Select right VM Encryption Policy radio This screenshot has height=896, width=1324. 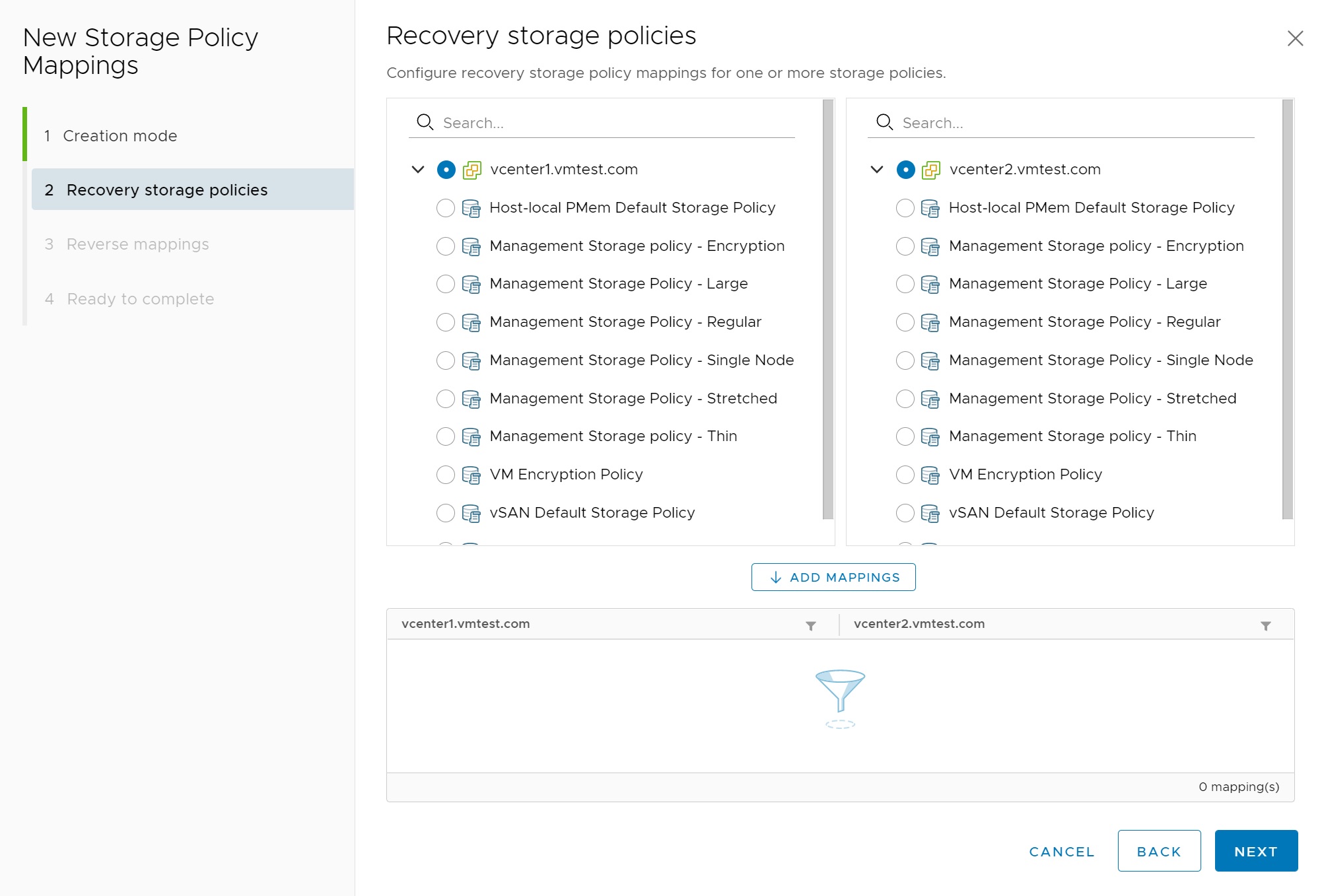point(905,475)
